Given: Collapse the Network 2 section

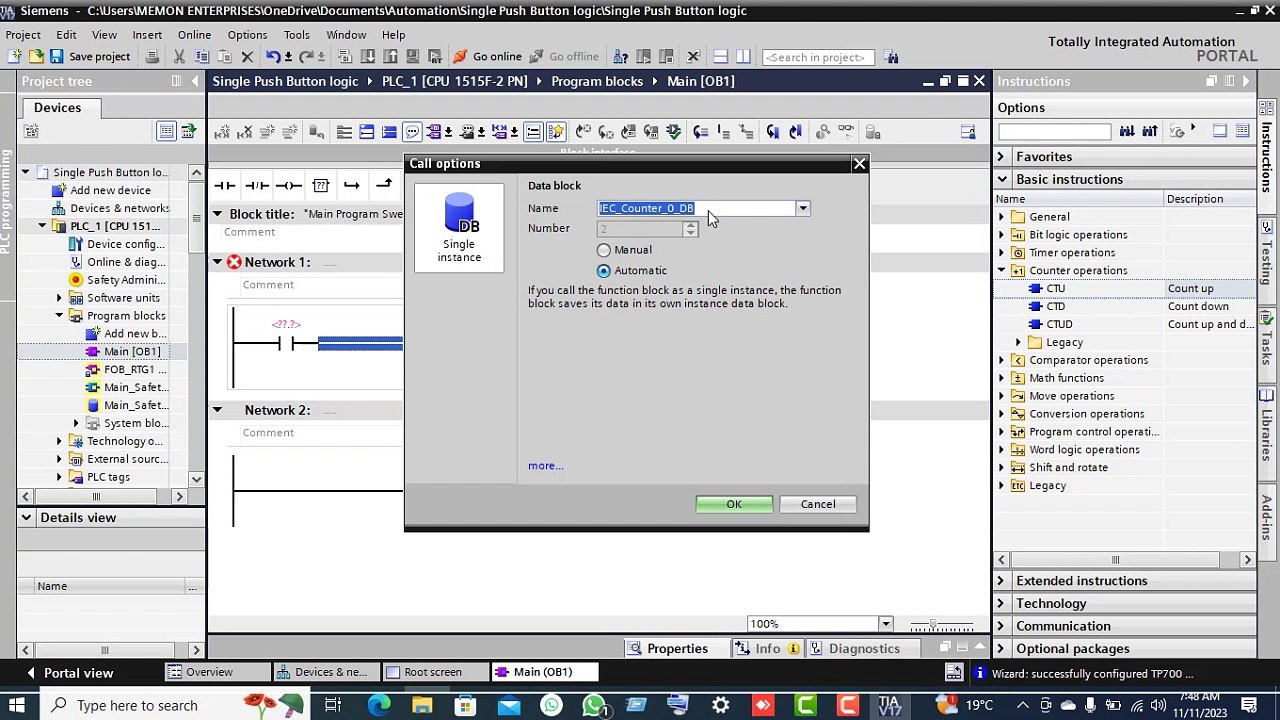Looking at the screenshot, I should (217, 410).
